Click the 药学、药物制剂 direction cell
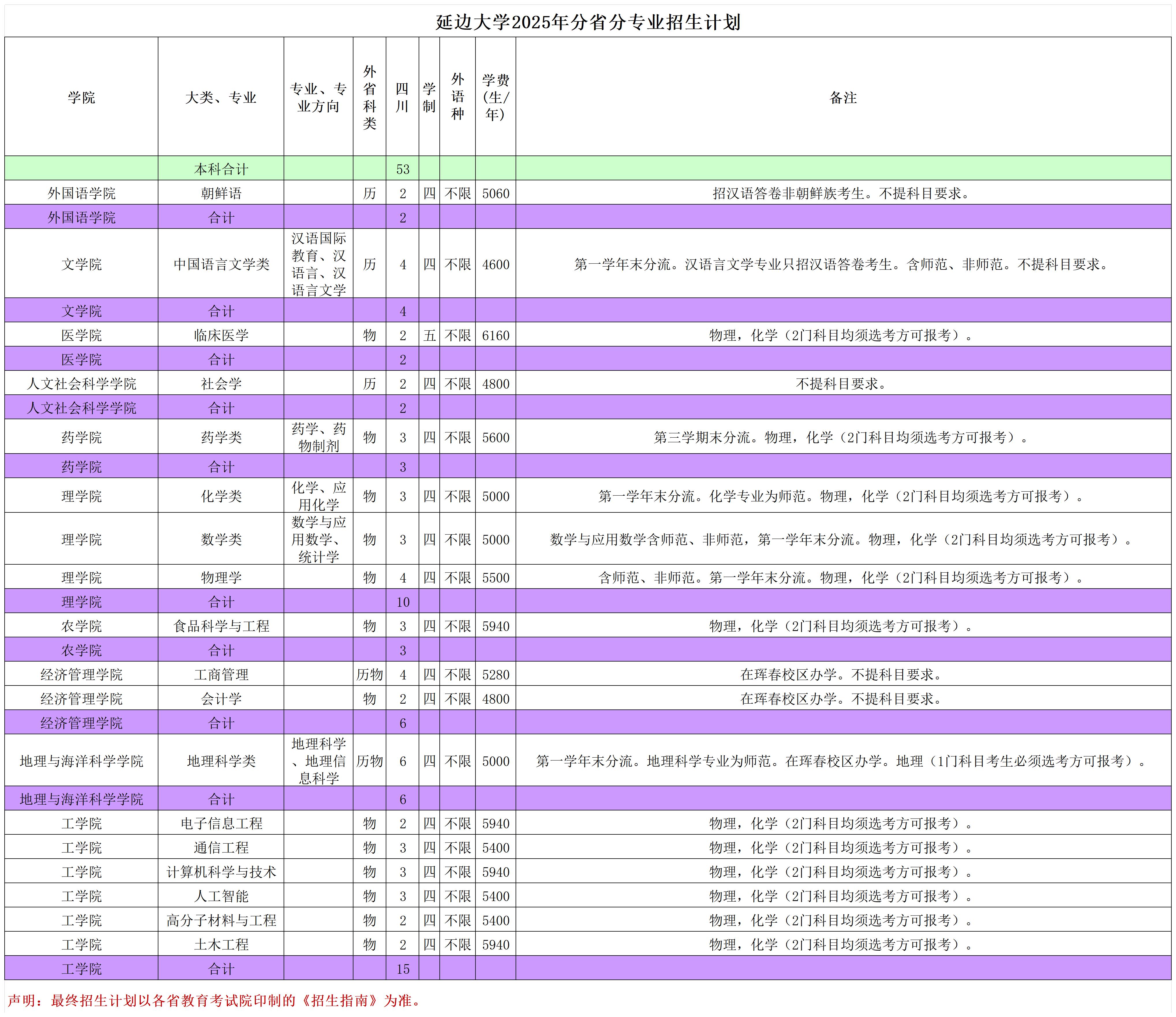This screenshot has height=1017, width=1176. click(x=319, y=437)
